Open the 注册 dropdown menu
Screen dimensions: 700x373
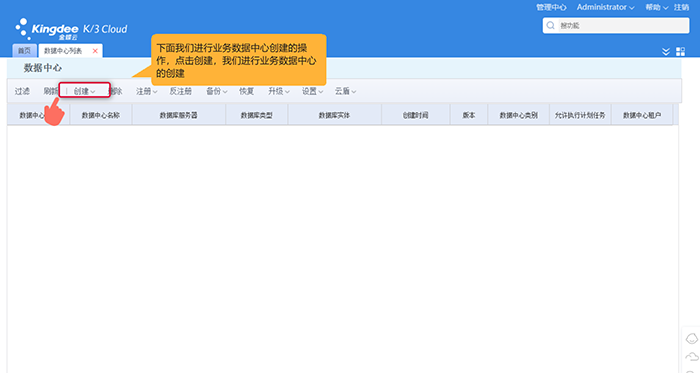[146, 91]
